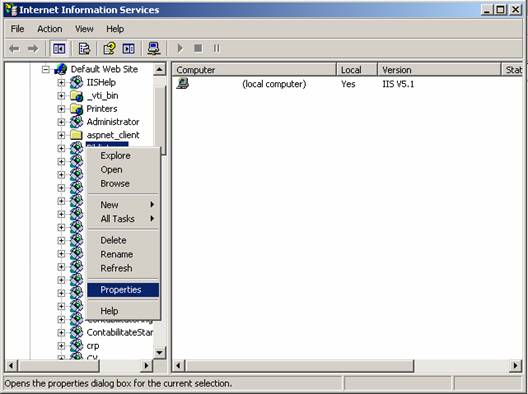528x394 pixels.
Task: Open the View menu
Action: (84, 29)
